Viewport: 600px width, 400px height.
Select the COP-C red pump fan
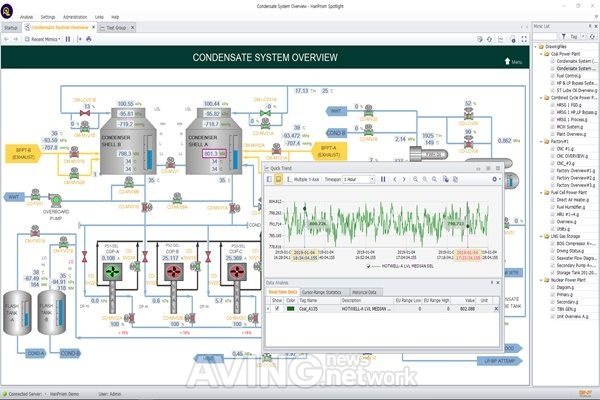[237, 272]
